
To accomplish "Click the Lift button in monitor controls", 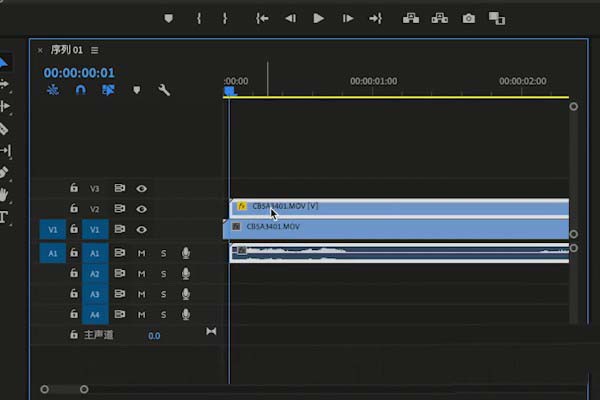I will click(410, 18).
